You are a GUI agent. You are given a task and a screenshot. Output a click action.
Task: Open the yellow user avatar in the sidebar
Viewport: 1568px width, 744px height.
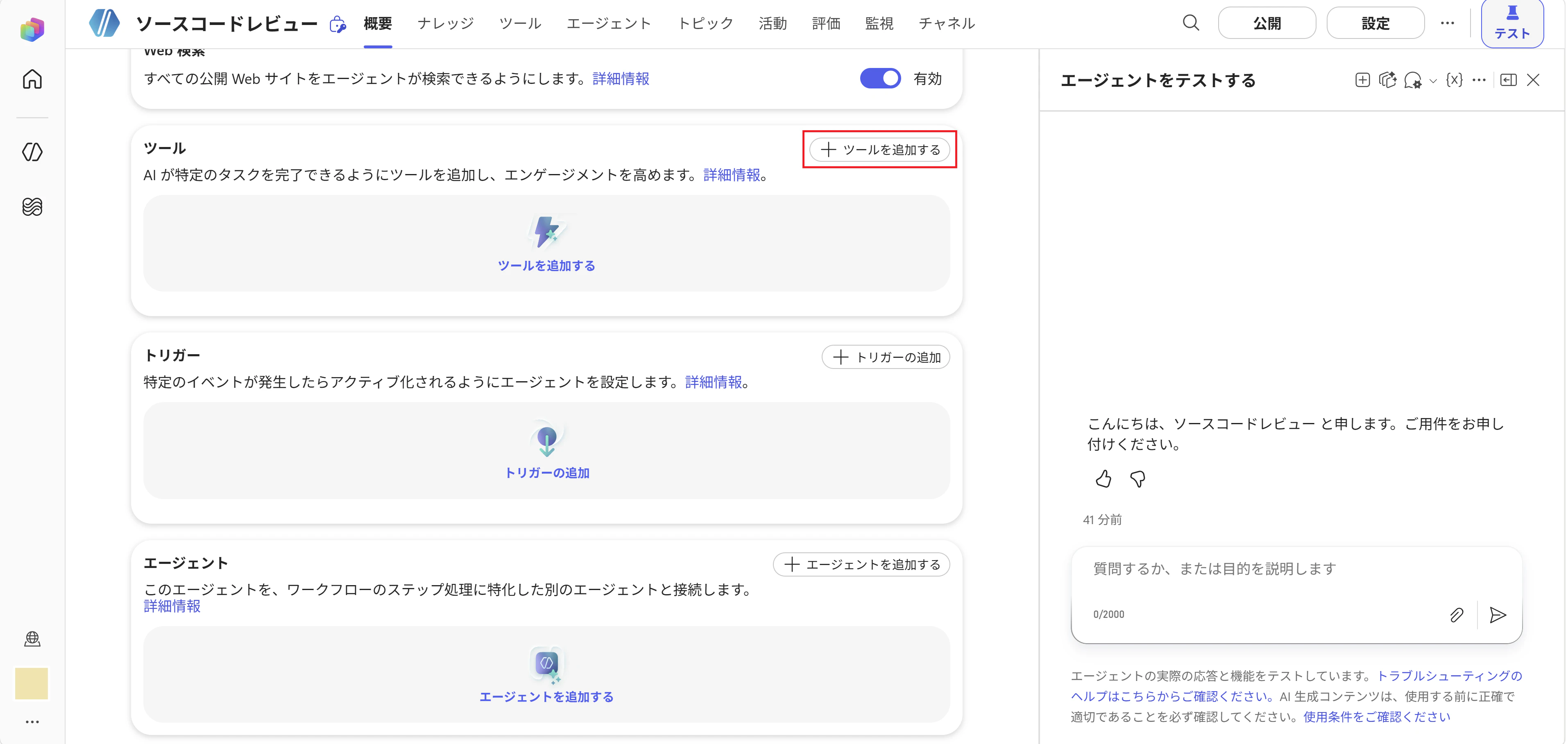pyautogui.click(x=32, y=683)
